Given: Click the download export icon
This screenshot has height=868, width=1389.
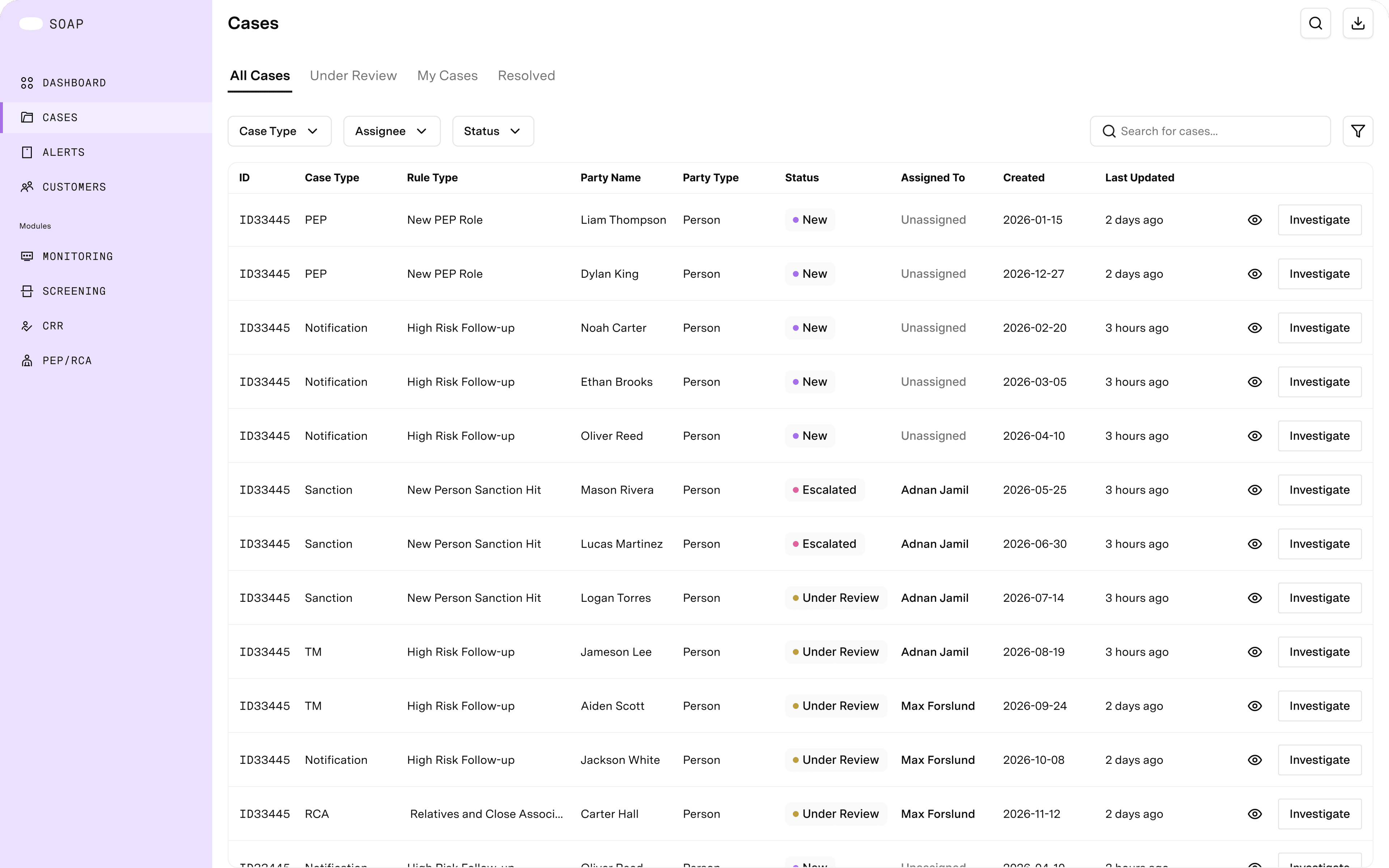Looking at the screenshot, I should [1358, 24].
